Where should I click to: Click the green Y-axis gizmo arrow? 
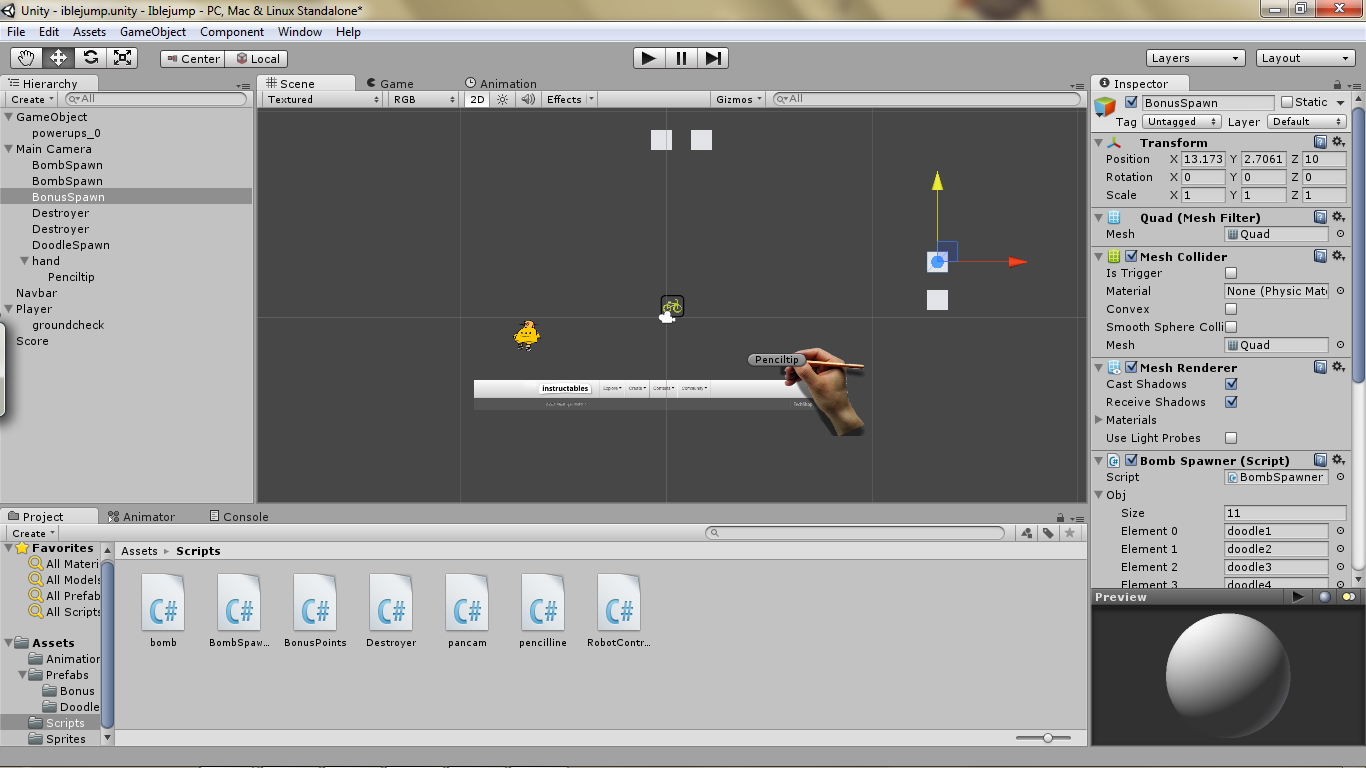pos(937,182)
